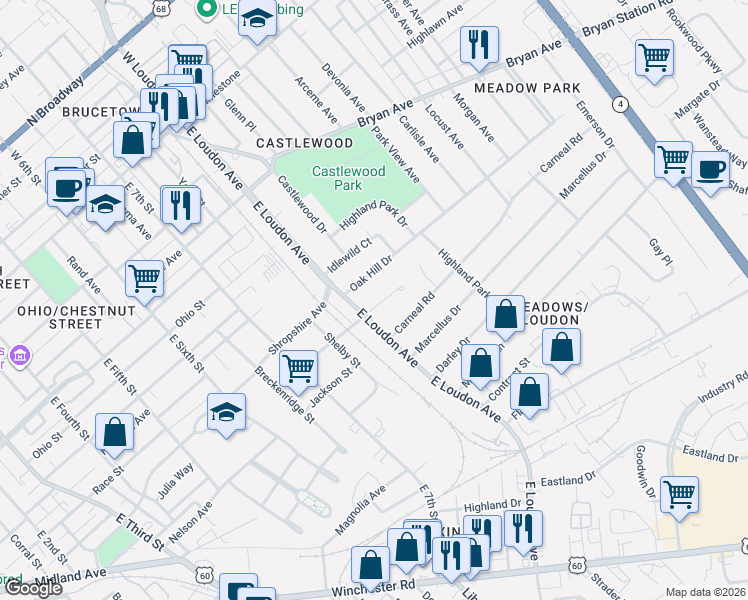Click the purple home marker near Ohio/Chestnut Street
748x600 pixels.
(20, 356)
